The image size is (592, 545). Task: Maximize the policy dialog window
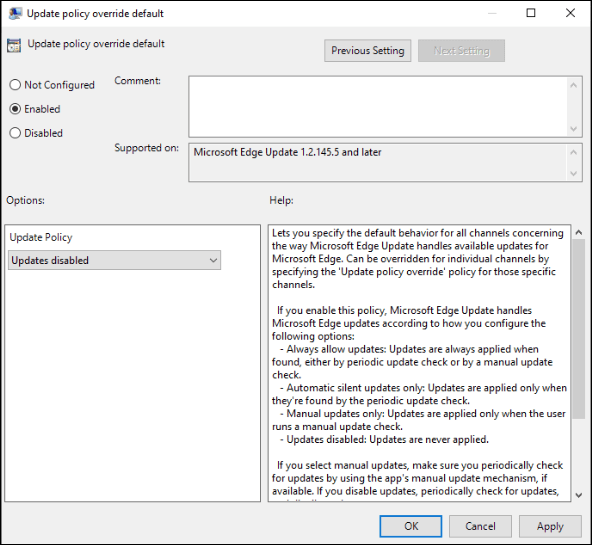[x=531, y=13]
